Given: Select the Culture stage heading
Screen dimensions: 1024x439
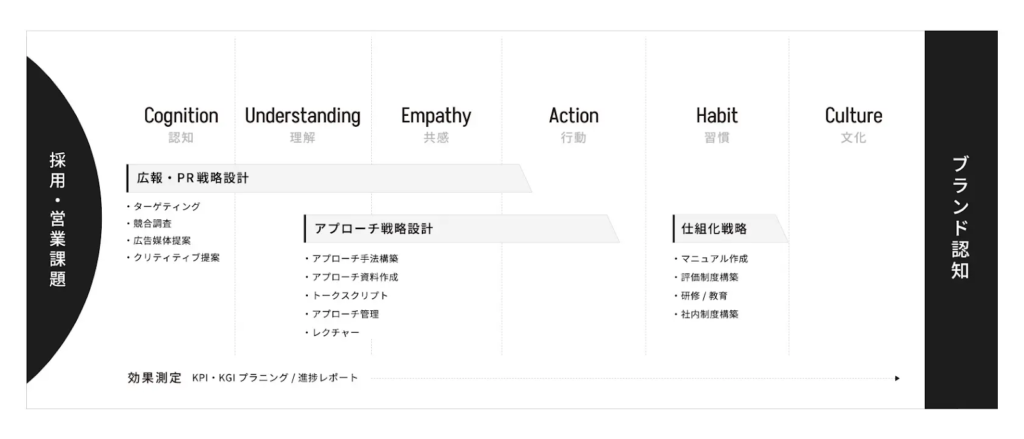Looking at the screenshot, I should pos(853,116).
